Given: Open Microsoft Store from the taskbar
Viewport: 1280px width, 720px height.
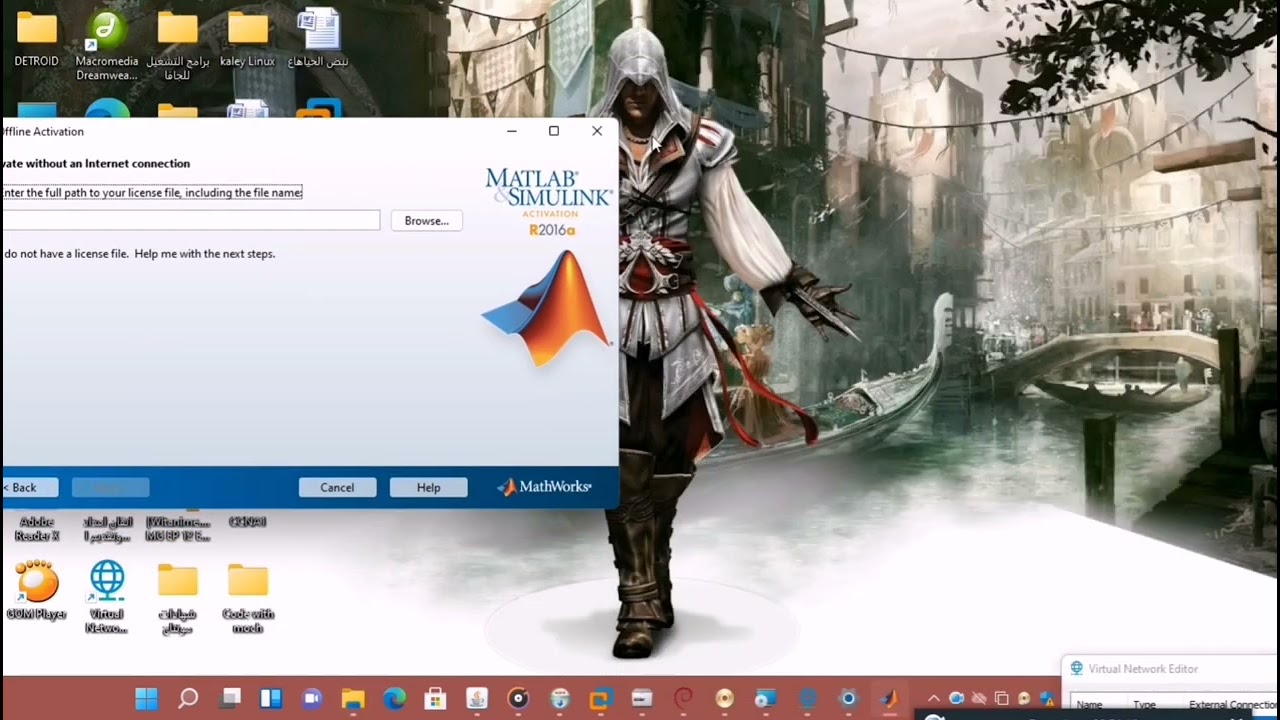Looking at the screenshot, I should click(x=435, y=698).
